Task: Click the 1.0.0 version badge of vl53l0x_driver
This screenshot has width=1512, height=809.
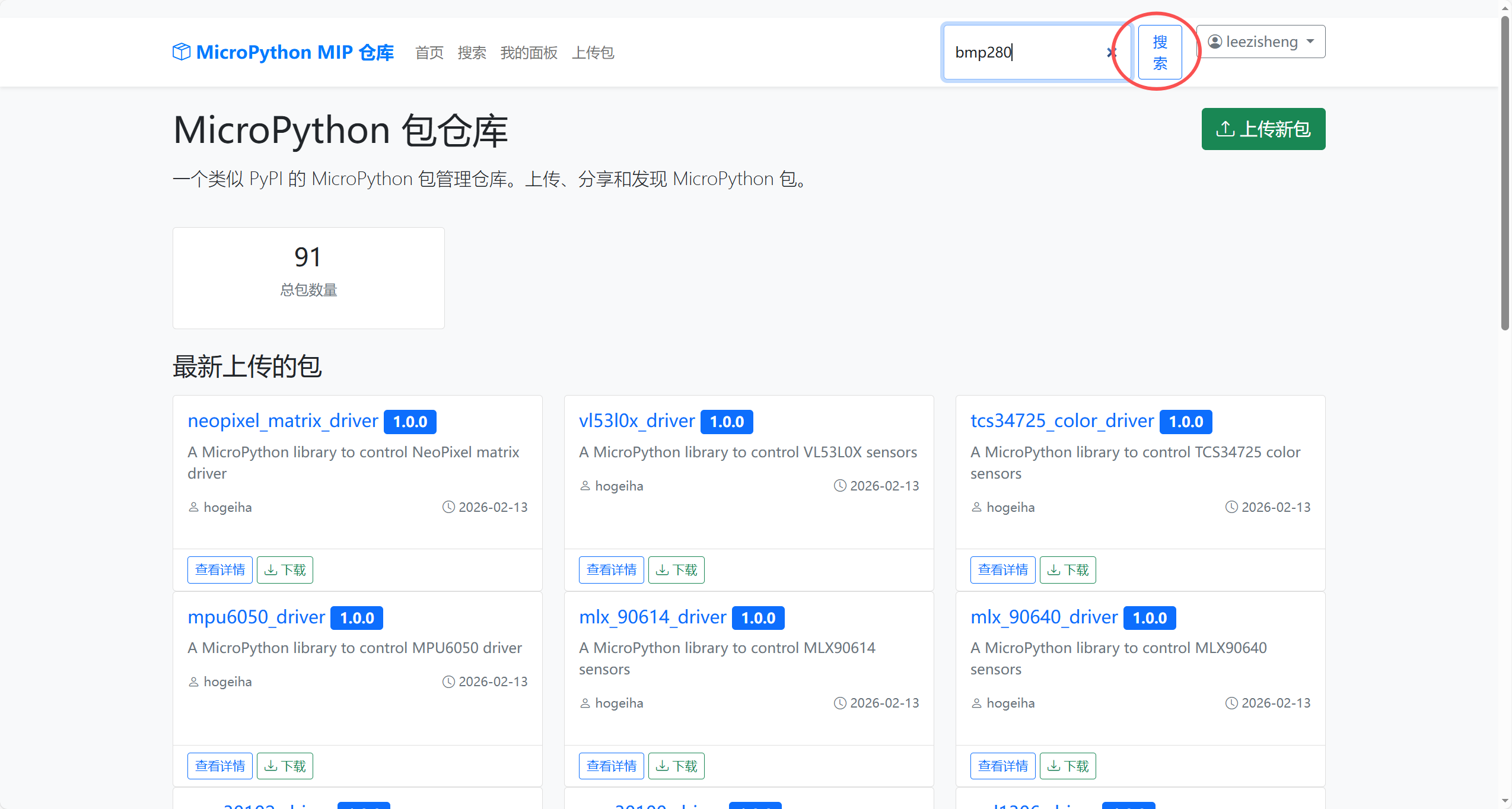Action: 727,422
